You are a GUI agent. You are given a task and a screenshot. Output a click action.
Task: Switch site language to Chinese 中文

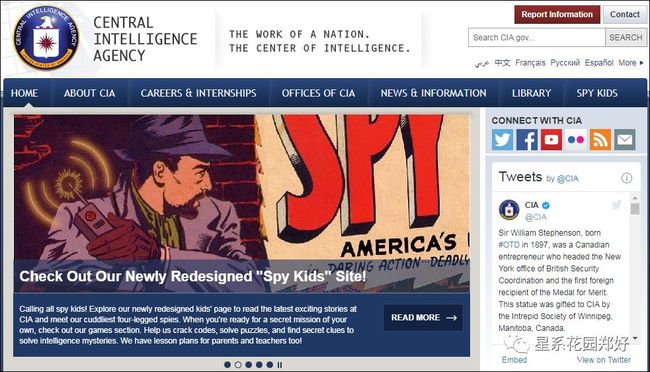point(502,63)
